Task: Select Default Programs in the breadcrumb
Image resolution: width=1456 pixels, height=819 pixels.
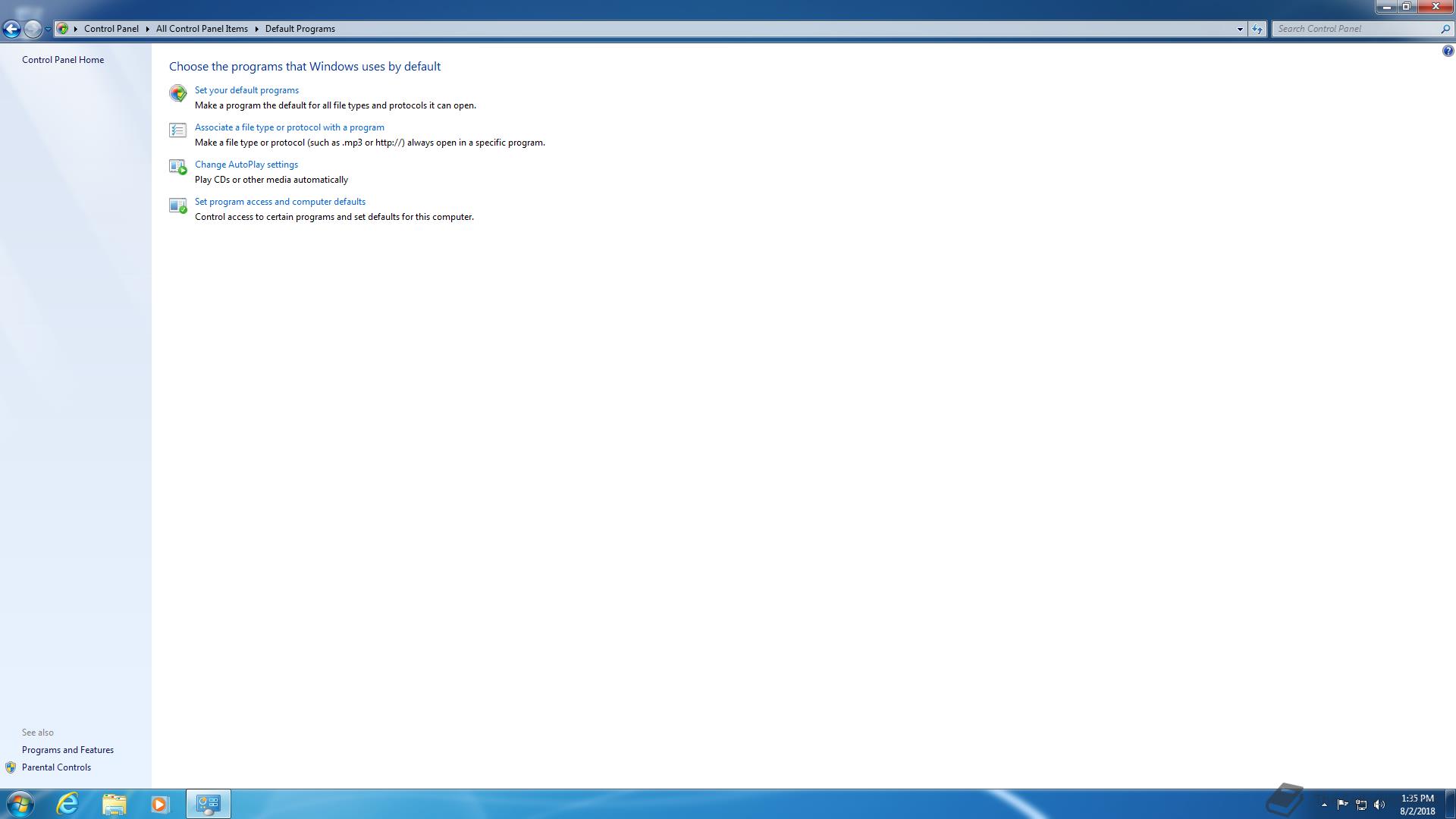Action: [x=300, y=29]
